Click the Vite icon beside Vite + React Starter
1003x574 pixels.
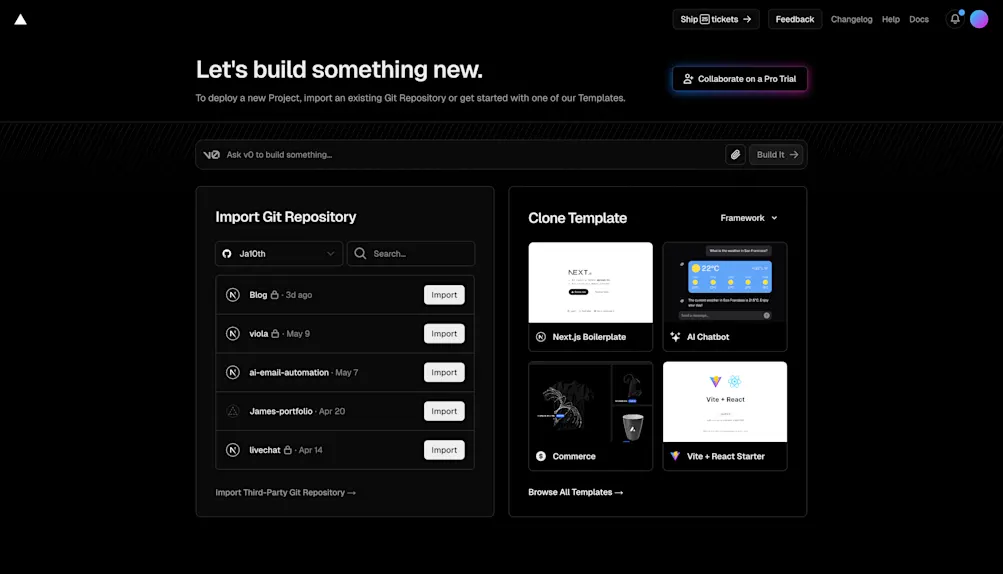coord(675,456)
